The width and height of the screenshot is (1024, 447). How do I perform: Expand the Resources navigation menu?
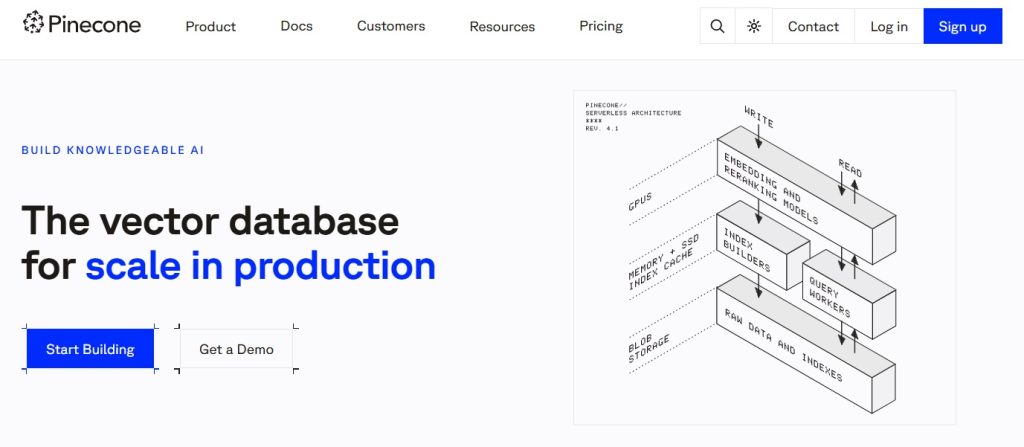pyautogui.click(x=502, y=27)
